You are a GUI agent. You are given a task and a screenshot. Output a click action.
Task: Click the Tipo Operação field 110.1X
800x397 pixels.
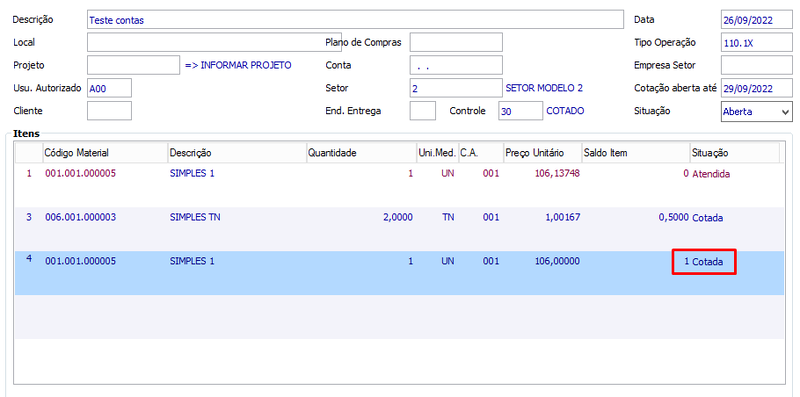757,42
